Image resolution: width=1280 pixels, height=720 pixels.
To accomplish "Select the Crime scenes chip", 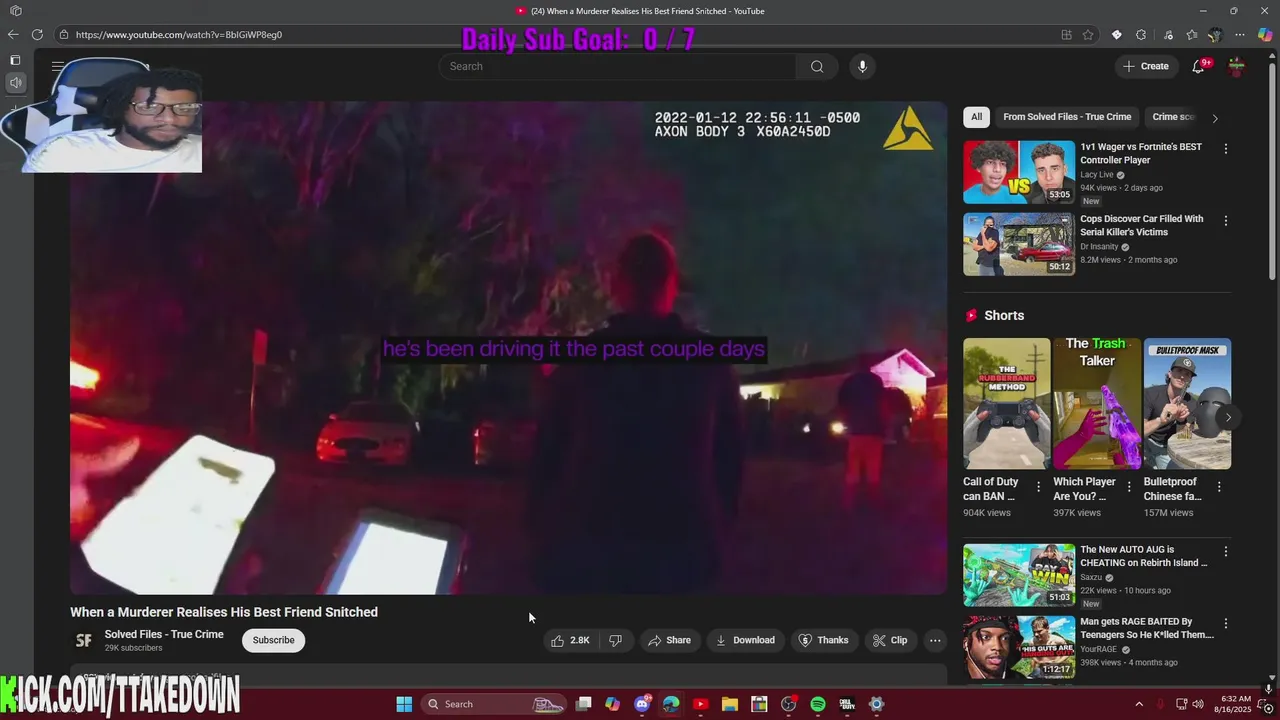I will point(1174,117).
